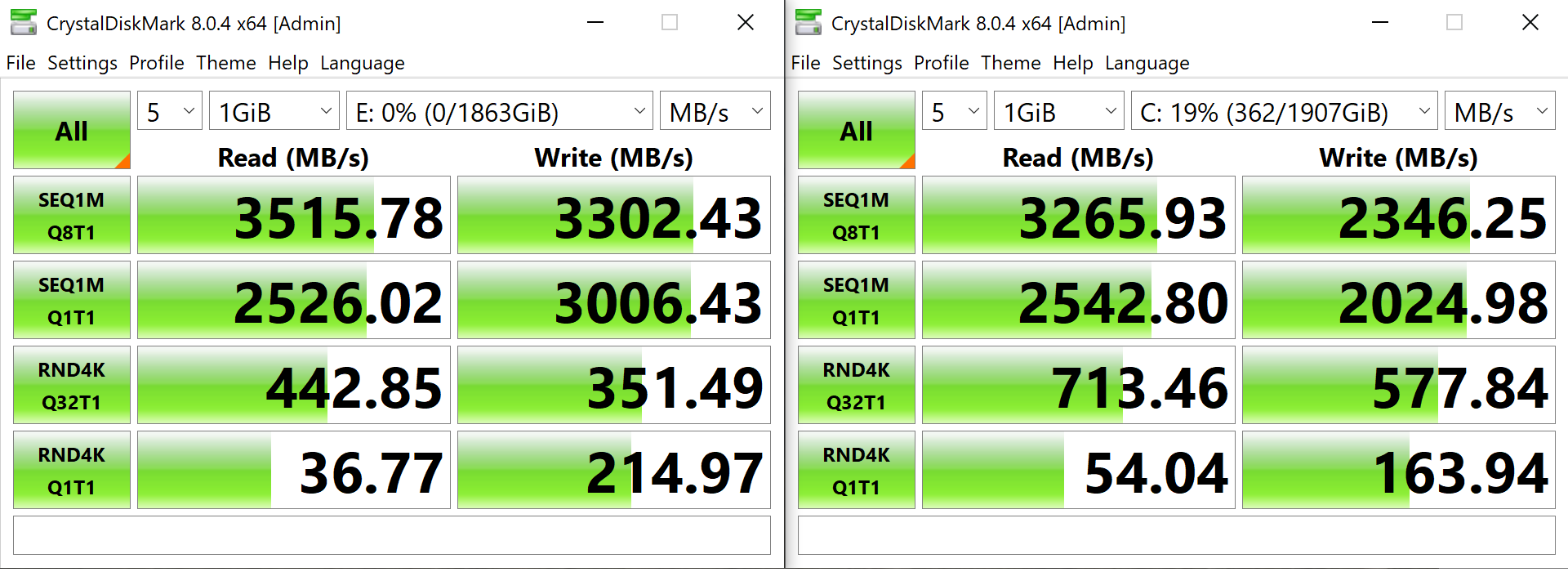Viewport: 1568px width, 572px height.
Task: Open 1GiB test size dropdown in left window
Action: [x=274, y=110]
